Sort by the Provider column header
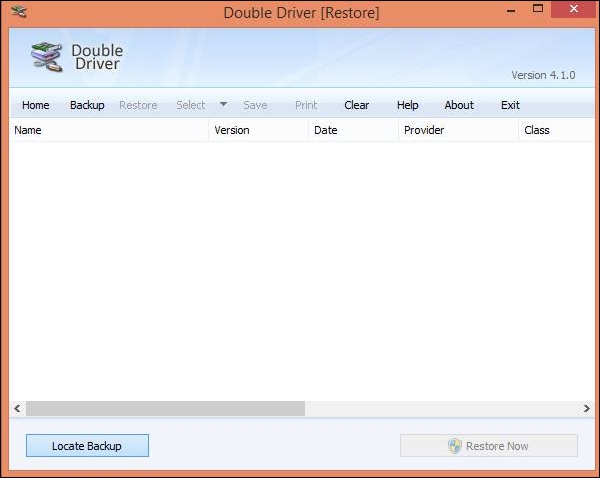The image size is (600, 478). (458, 130)
